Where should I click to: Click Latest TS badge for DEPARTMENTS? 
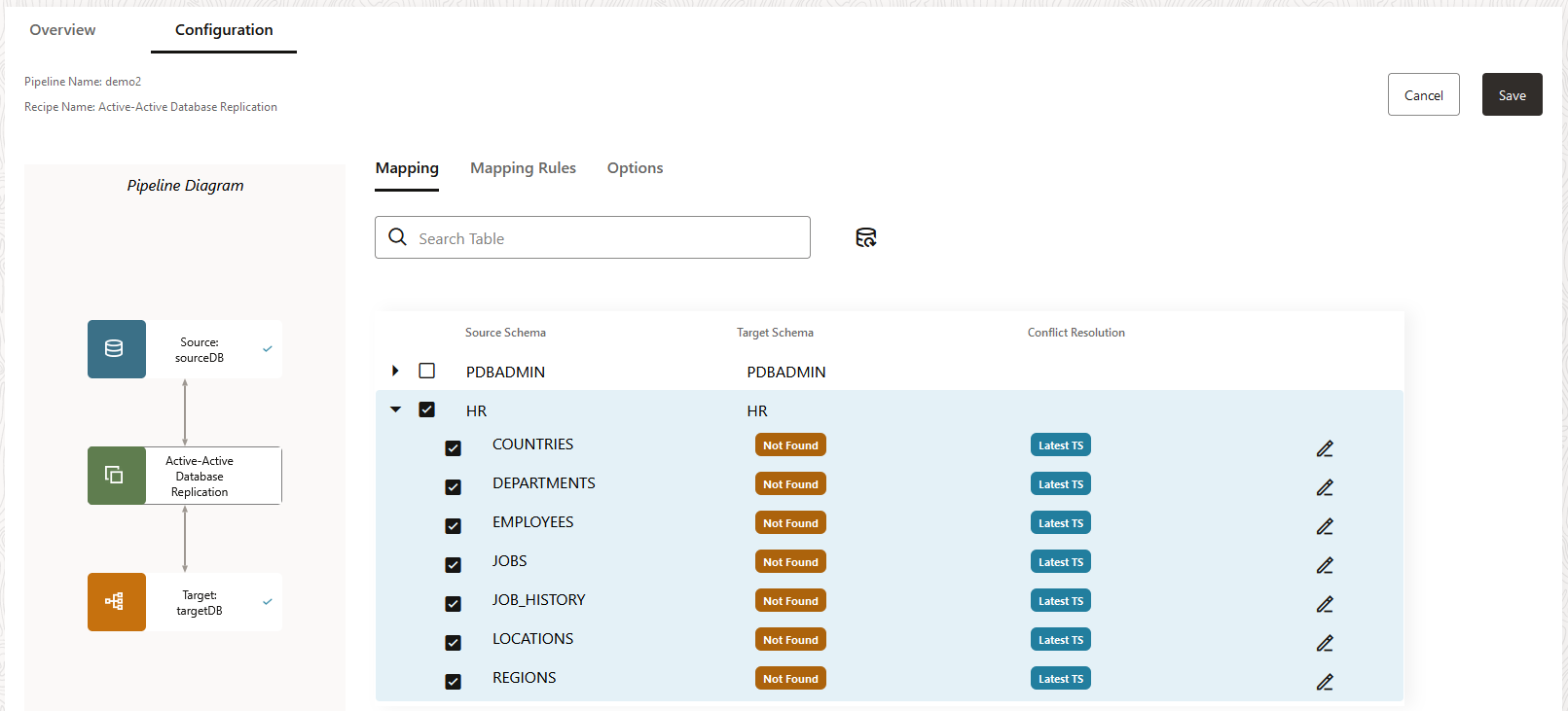coord(1061,483)
